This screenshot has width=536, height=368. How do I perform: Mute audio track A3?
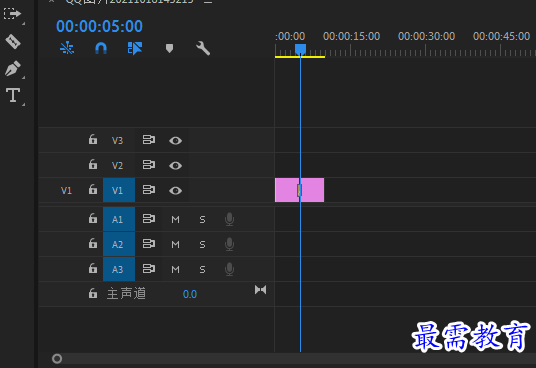pos(175,269)
